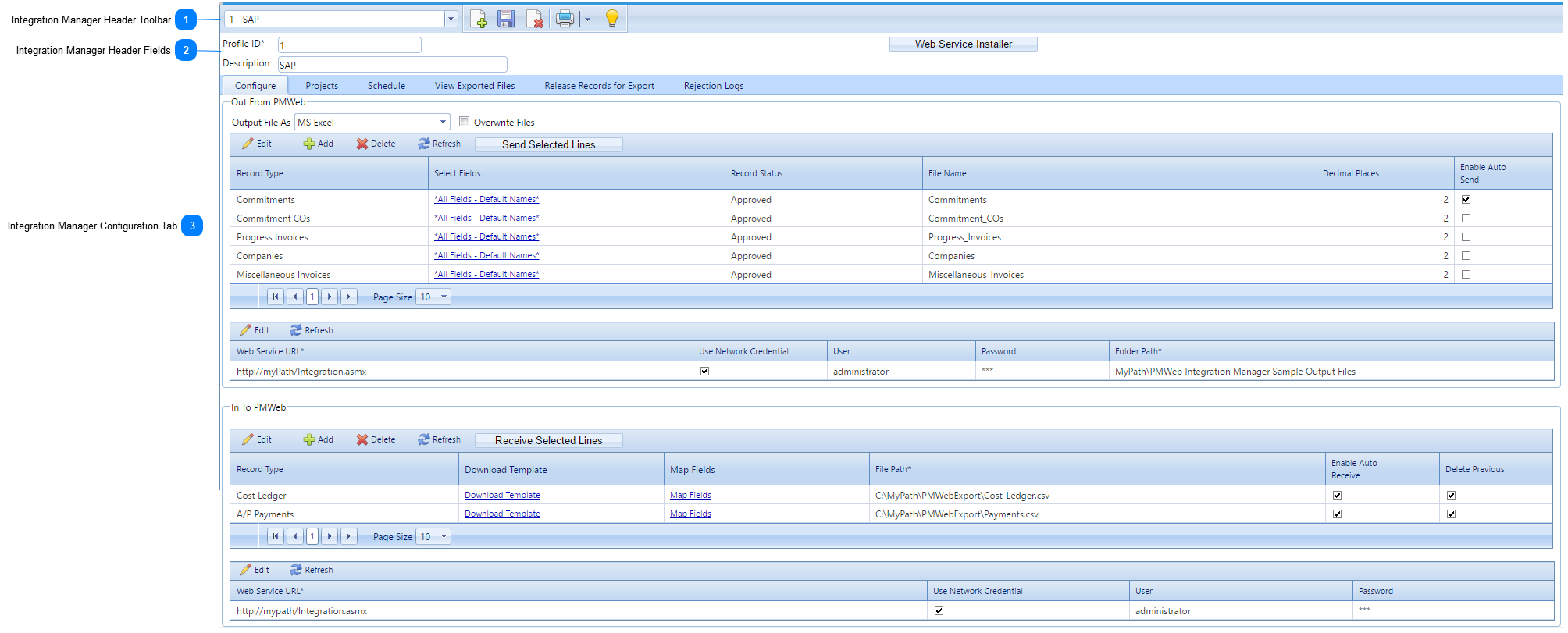
Task: Open the Rejection Logs tab
Action: [714, 86]
